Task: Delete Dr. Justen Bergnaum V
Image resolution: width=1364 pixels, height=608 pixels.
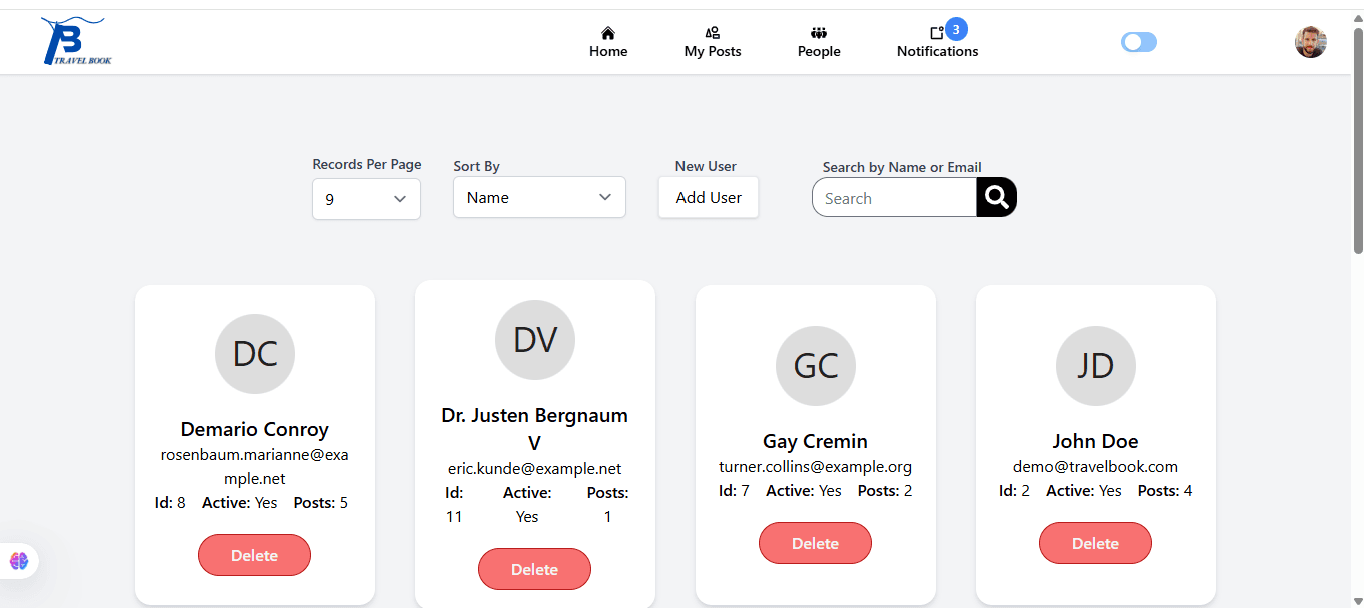Action: pyautogui.click(x=534, y=569)
